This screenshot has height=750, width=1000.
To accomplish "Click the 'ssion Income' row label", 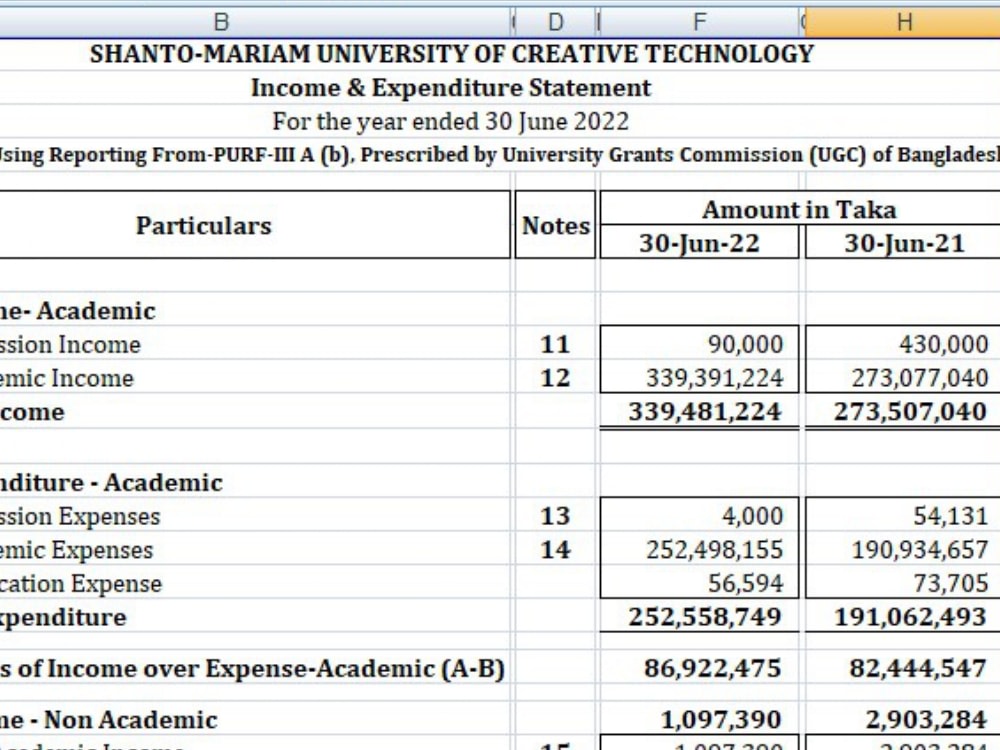I will (x=70, y=345).
